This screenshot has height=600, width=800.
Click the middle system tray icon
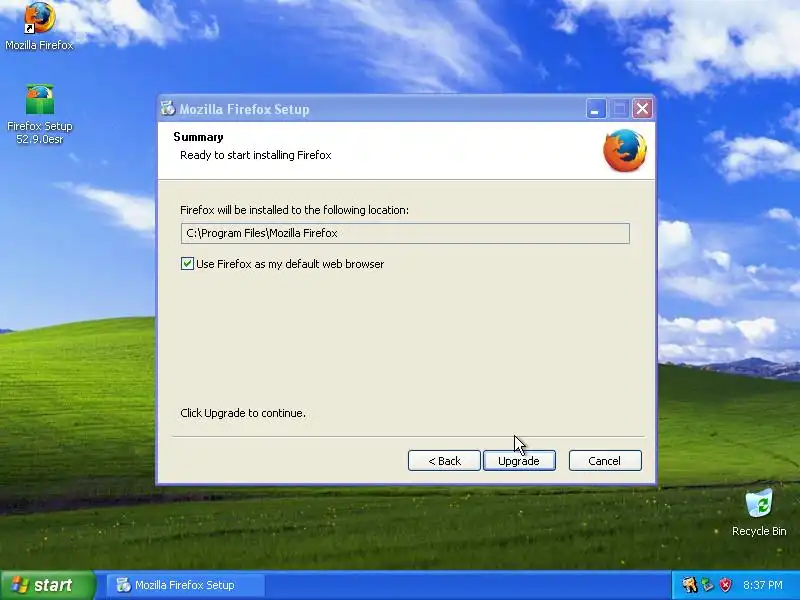click(707, 585)
